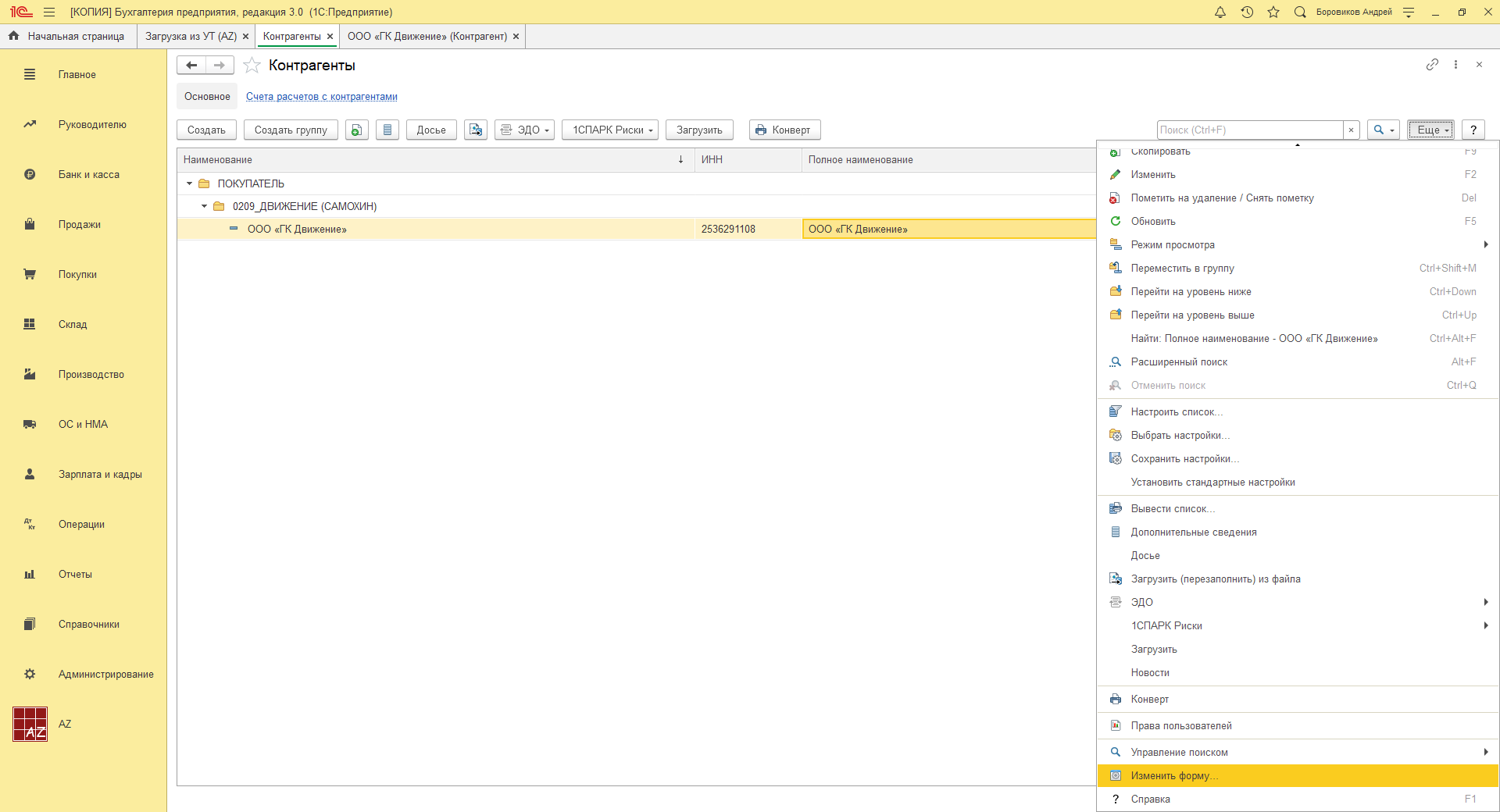Switch to Начальная страница tab

(x=69, y=37)
